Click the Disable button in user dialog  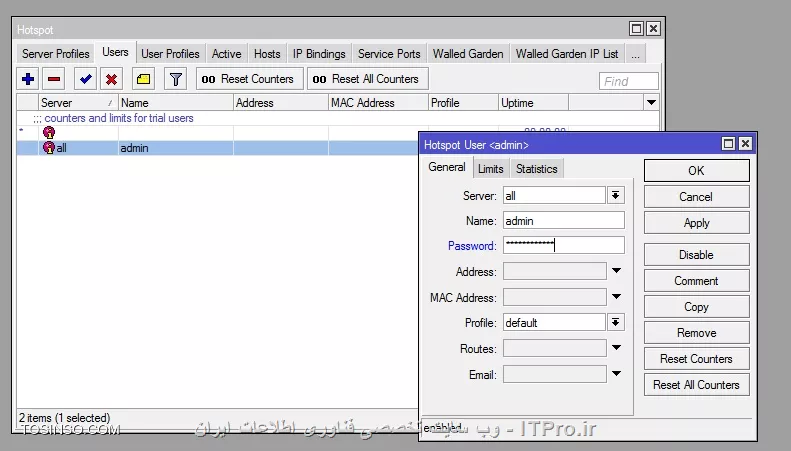696,255
